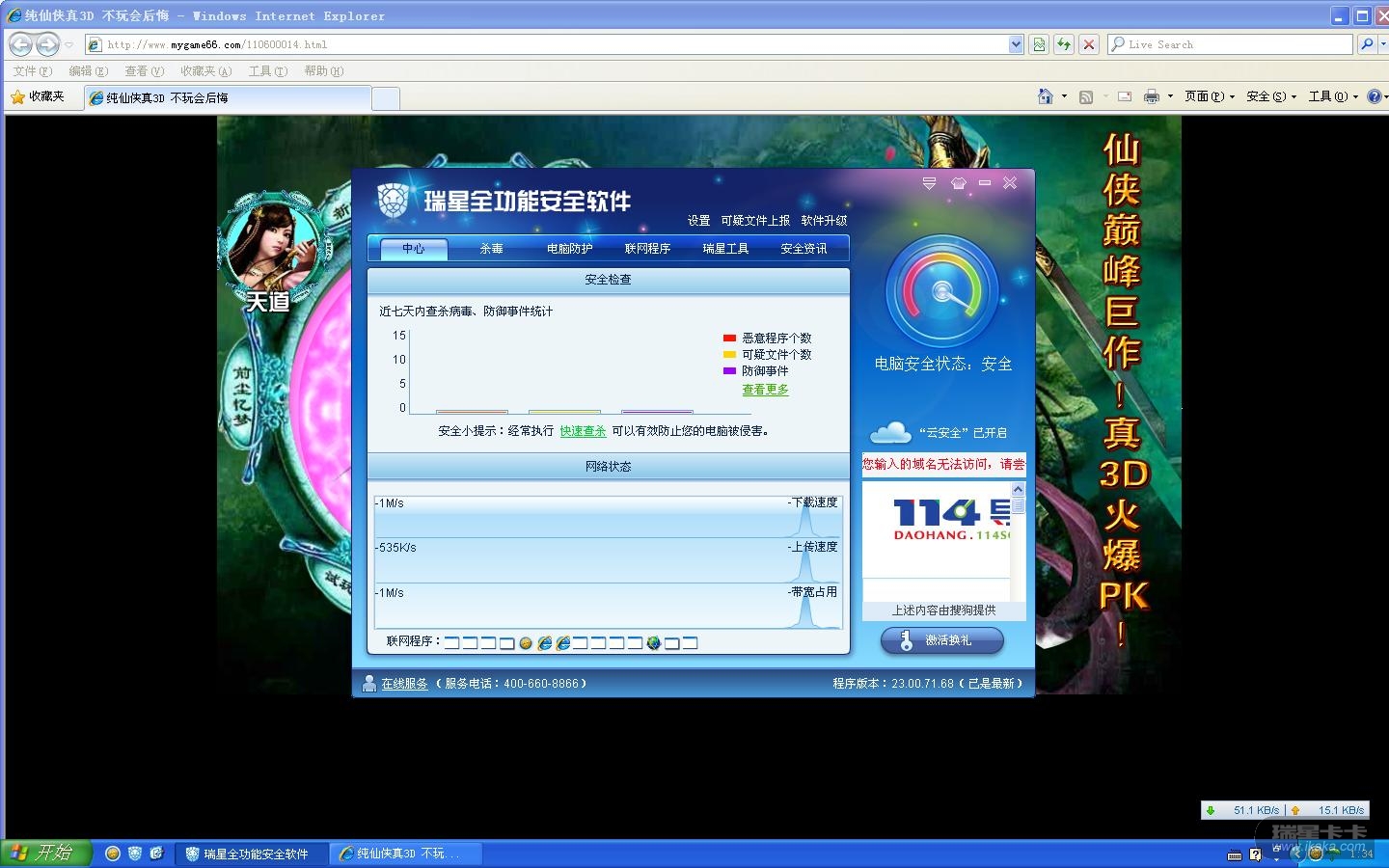This screenshot has height=868, width=1389.
Task: Refresh the page in Internet Explorer
Action: point(1064,44)
